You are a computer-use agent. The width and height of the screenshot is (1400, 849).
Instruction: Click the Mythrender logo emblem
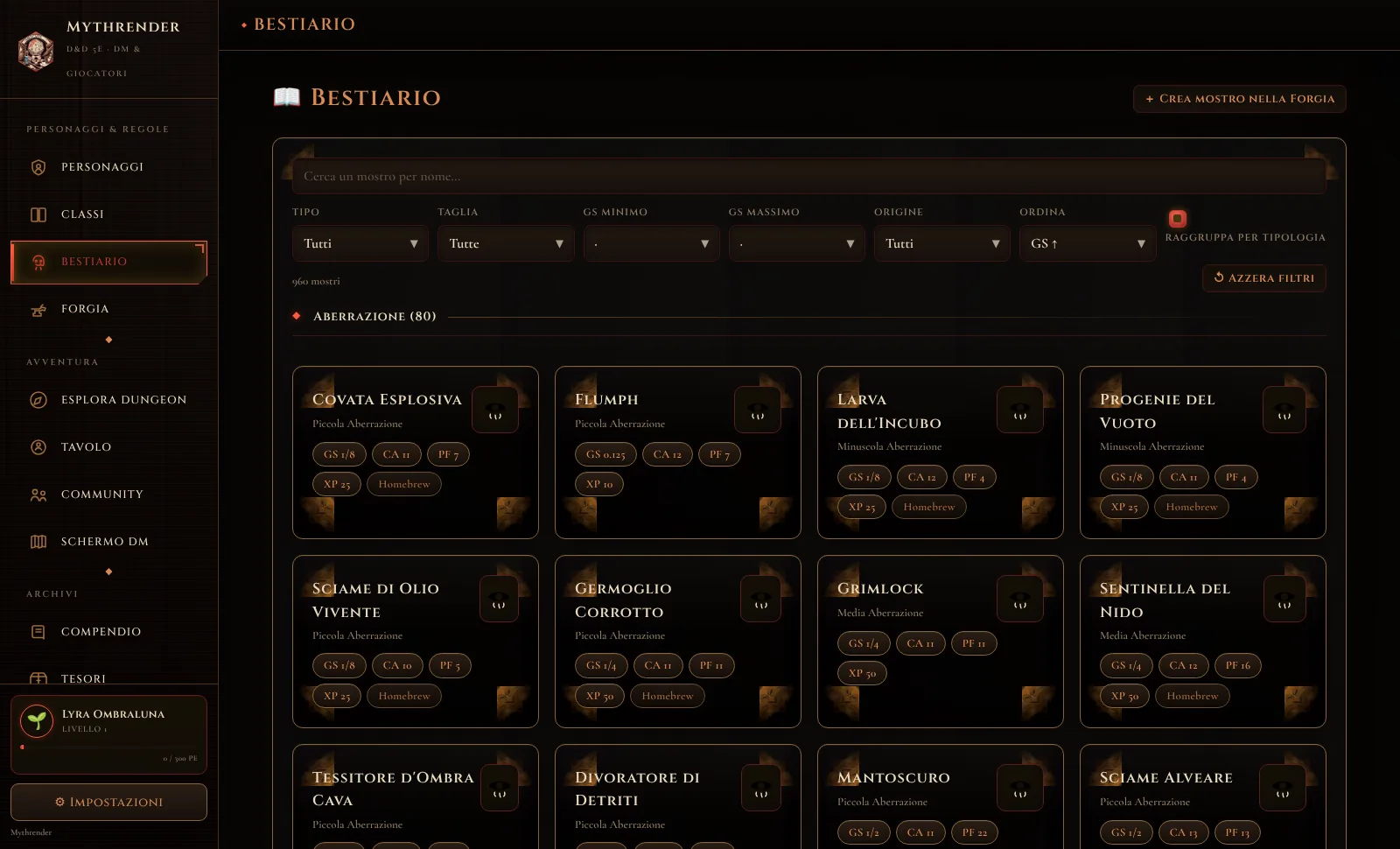pyautogui.click(x=36, y=51)
